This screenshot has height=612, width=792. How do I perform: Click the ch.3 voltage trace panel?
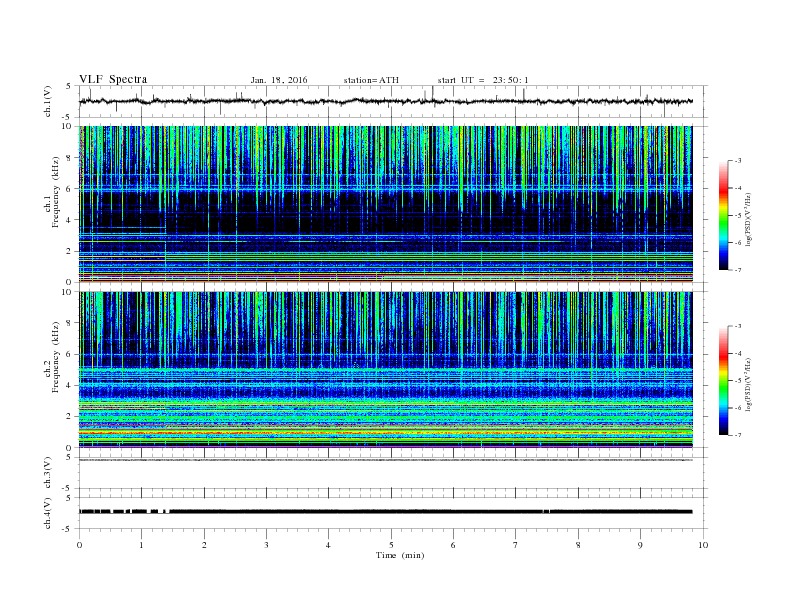click(393, 473)
